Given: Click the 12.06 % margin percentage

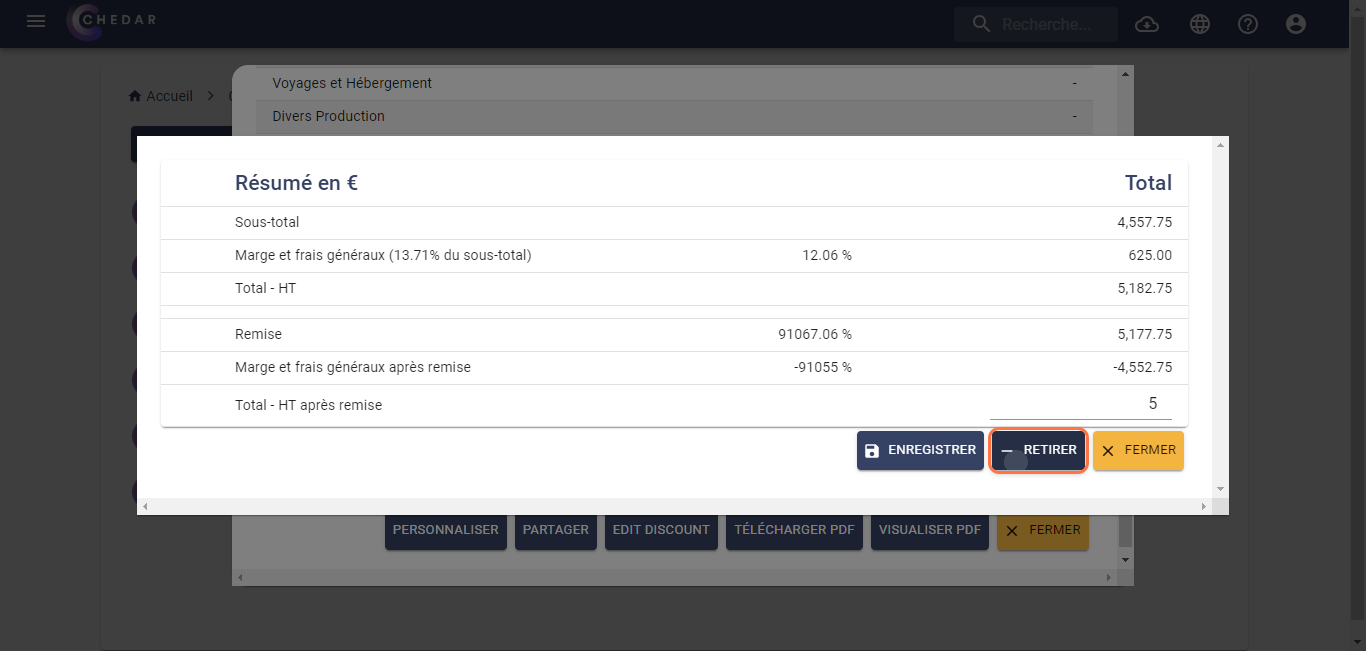Looking at the screenshot, I should point(827,255).
